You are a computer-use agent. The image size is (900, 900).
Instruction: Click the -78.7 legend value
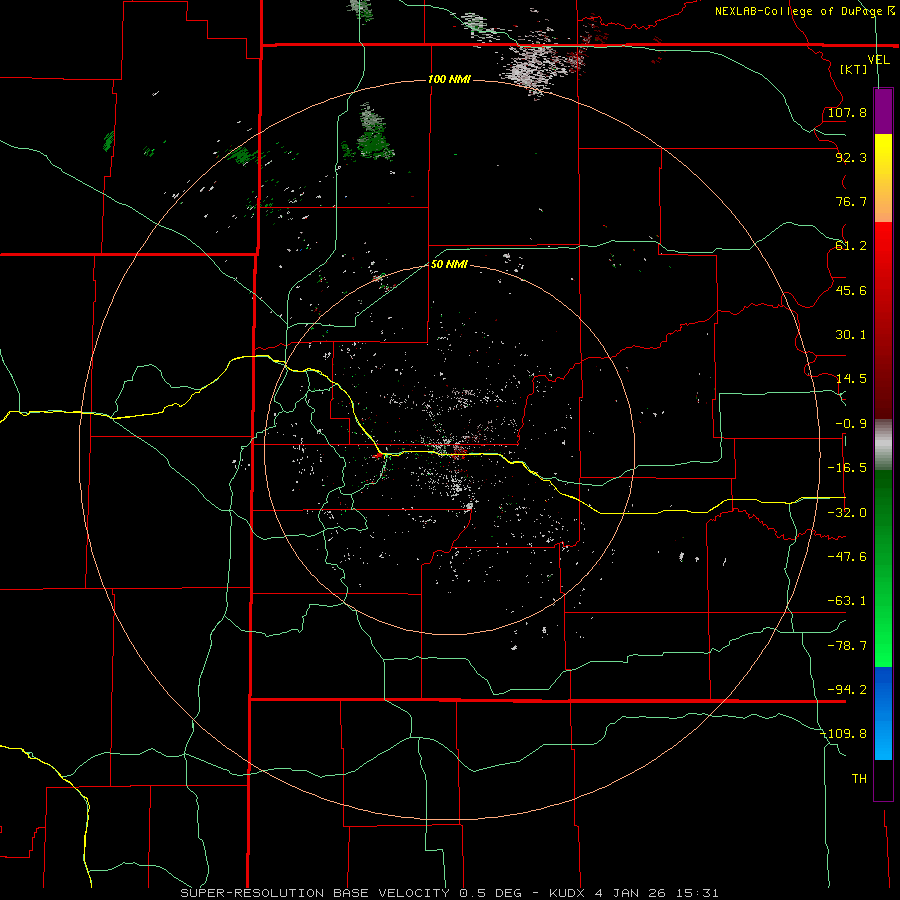(847, 646)
